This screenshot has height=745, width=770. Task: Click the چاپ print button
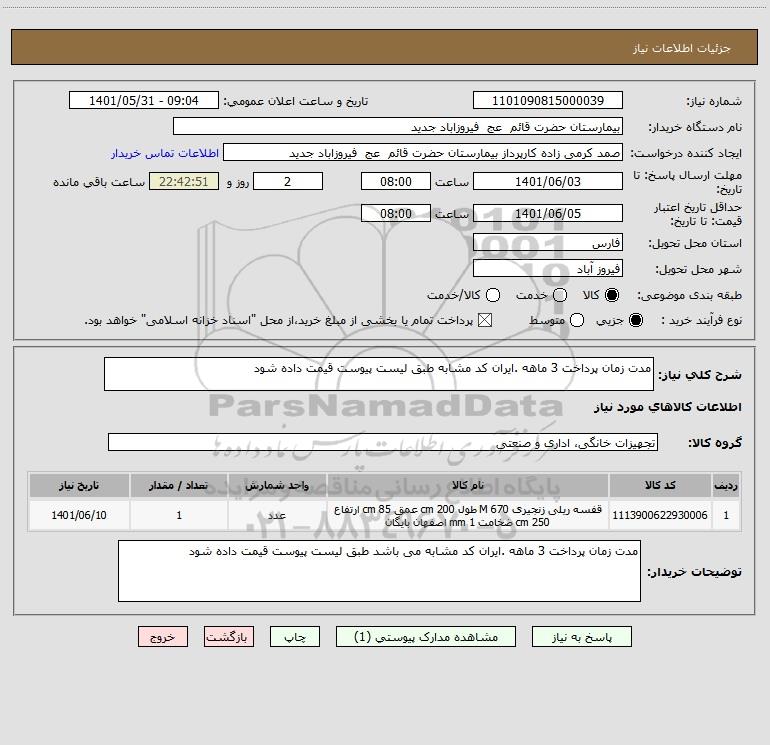[x=295, y=637]
